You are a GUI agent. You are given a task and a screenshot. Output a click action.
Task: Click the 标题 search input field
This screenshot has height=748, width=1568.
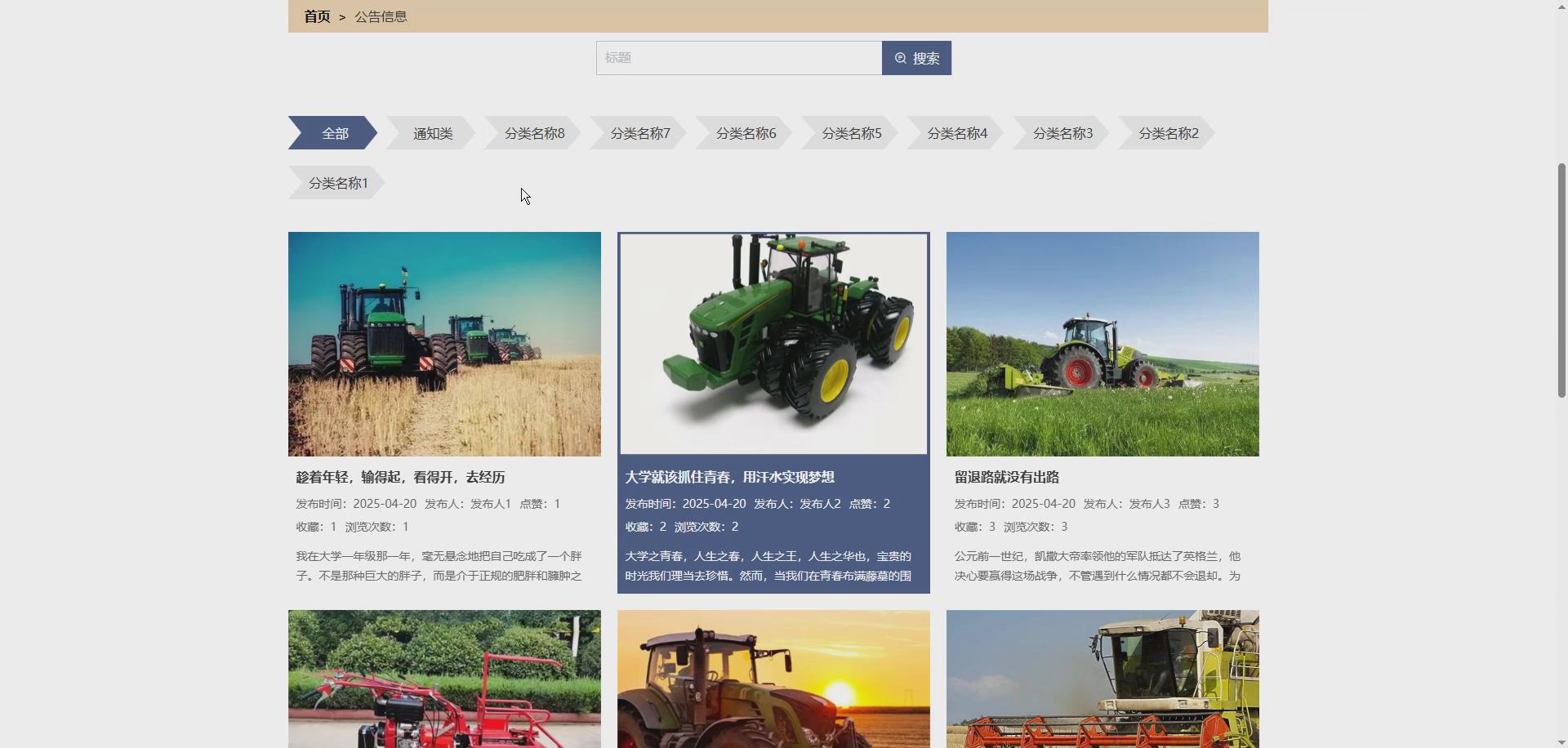coord(737,57)
